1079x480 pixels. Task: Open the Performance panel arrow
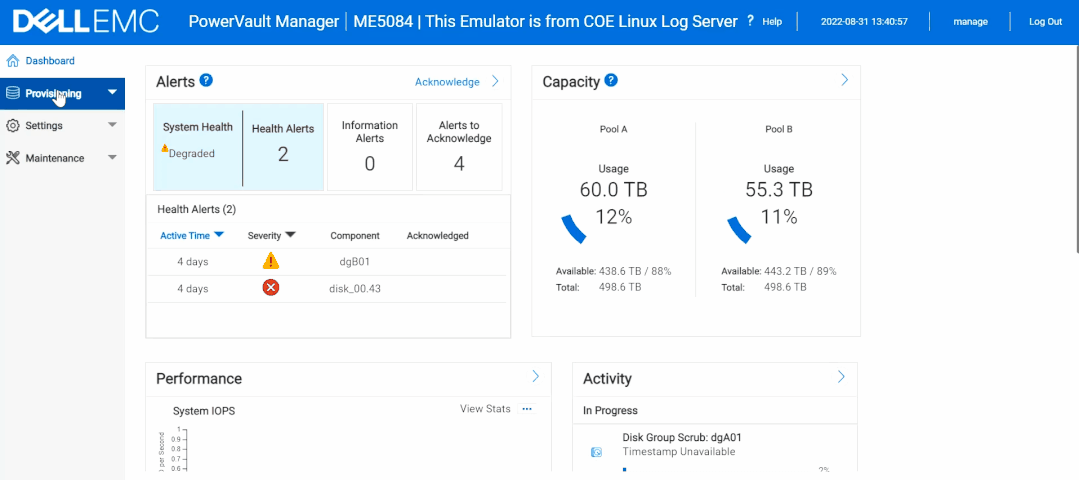pos(535,376)
